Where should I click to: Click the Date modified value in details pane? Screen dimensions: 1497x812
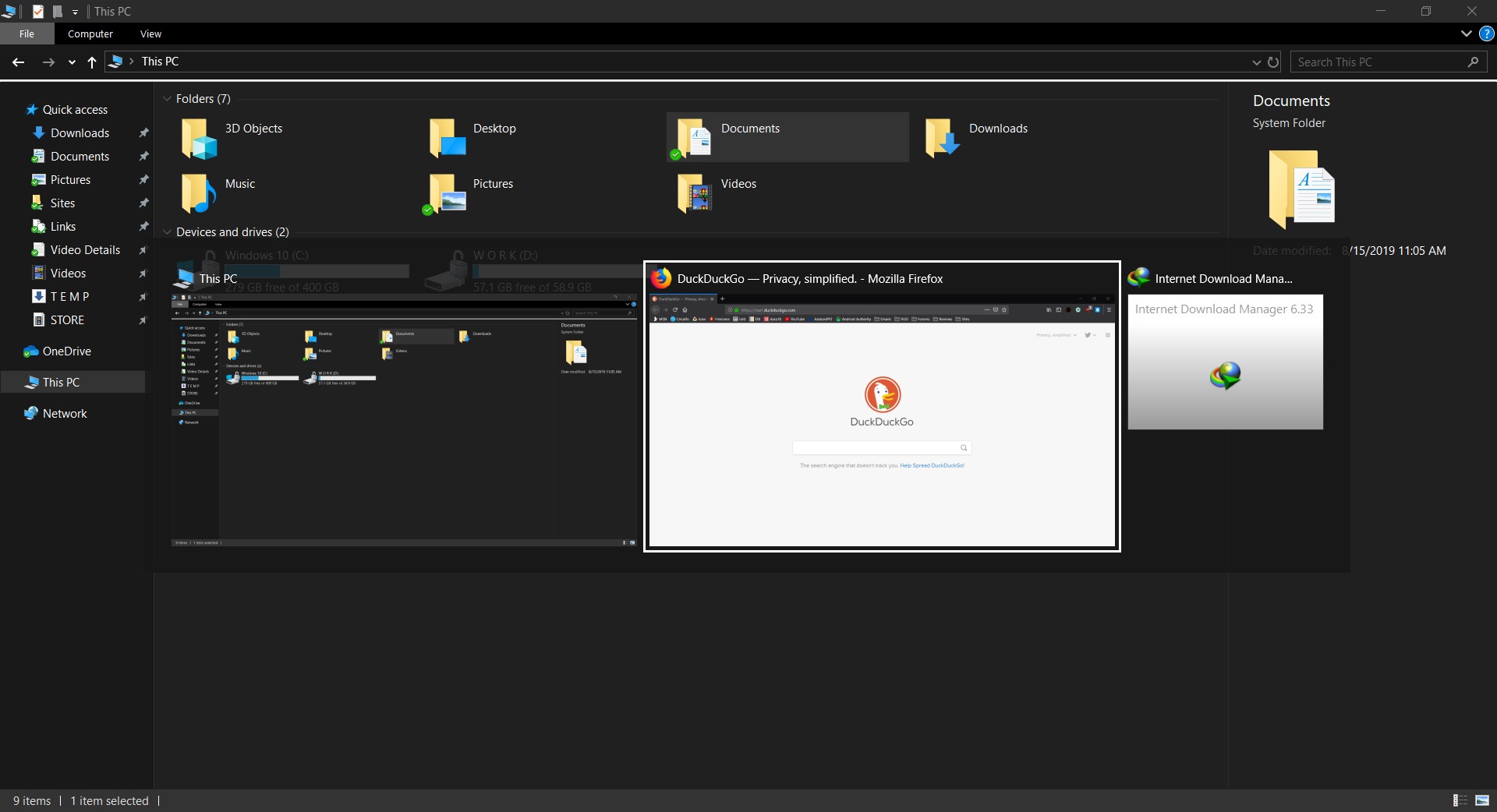click(1394, 251)
